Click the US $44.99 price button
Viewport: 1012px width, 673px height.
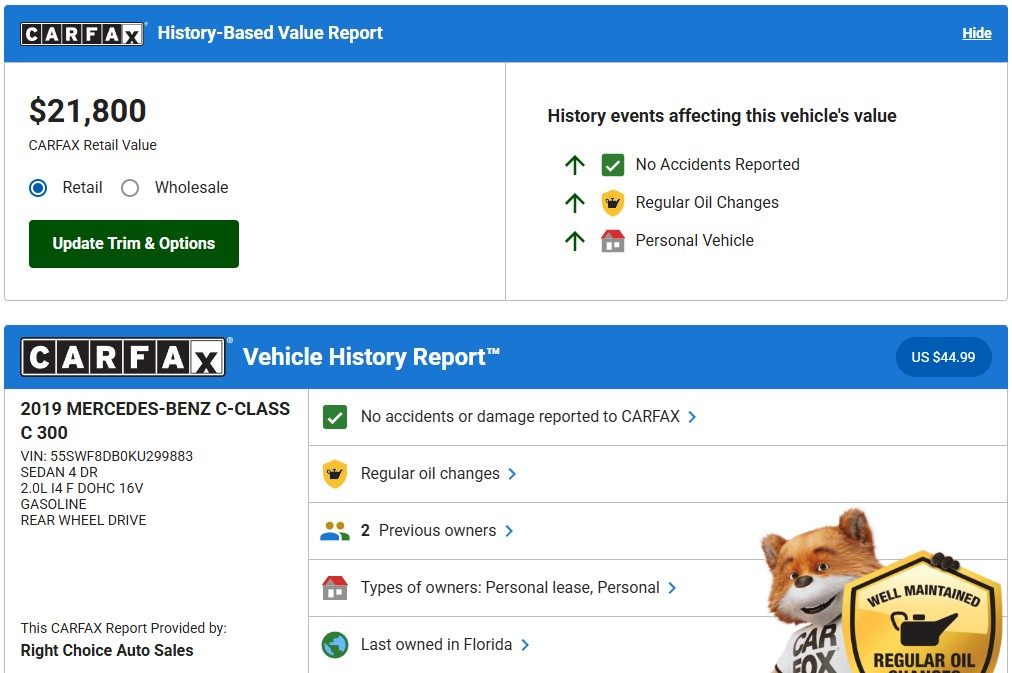click(x=943, y=357)
